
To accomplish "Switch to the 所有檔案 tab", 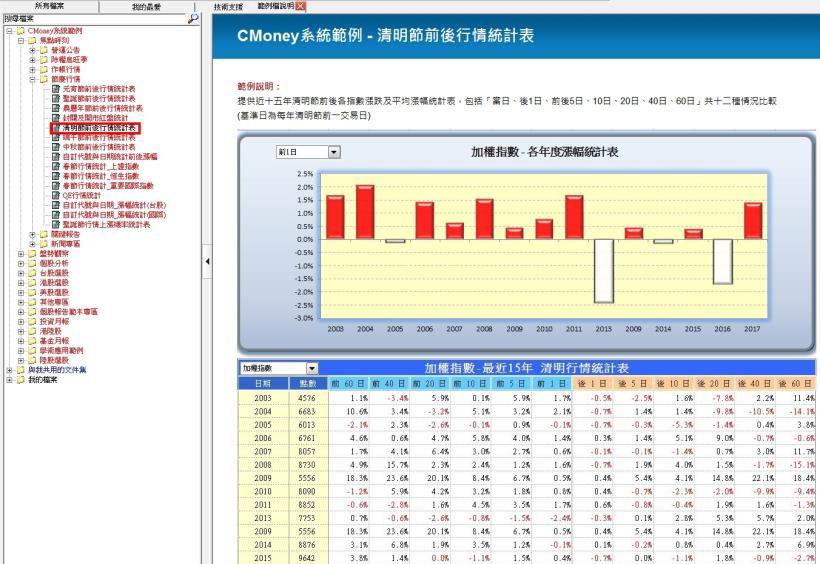I will coord(49,6).
